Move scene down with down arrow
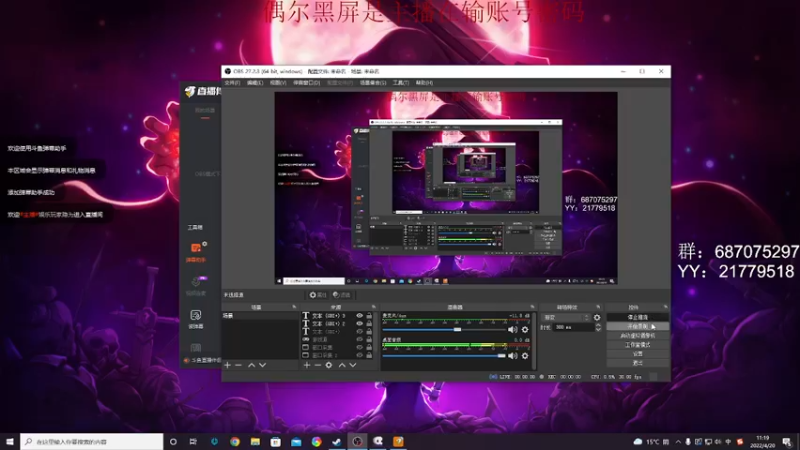 pyautogui.click(x=262, y=365)
